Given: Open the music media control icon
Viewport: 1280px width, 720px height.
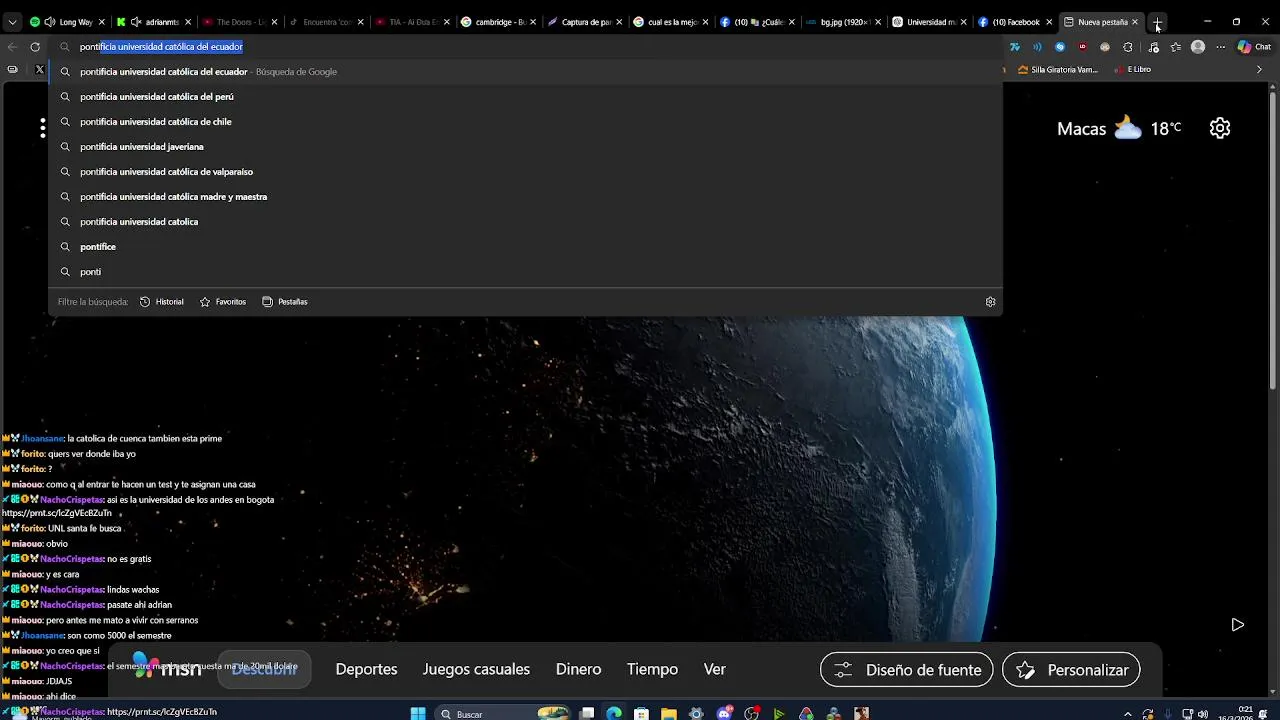Looking at the screenshot, I should (1153, 47).
